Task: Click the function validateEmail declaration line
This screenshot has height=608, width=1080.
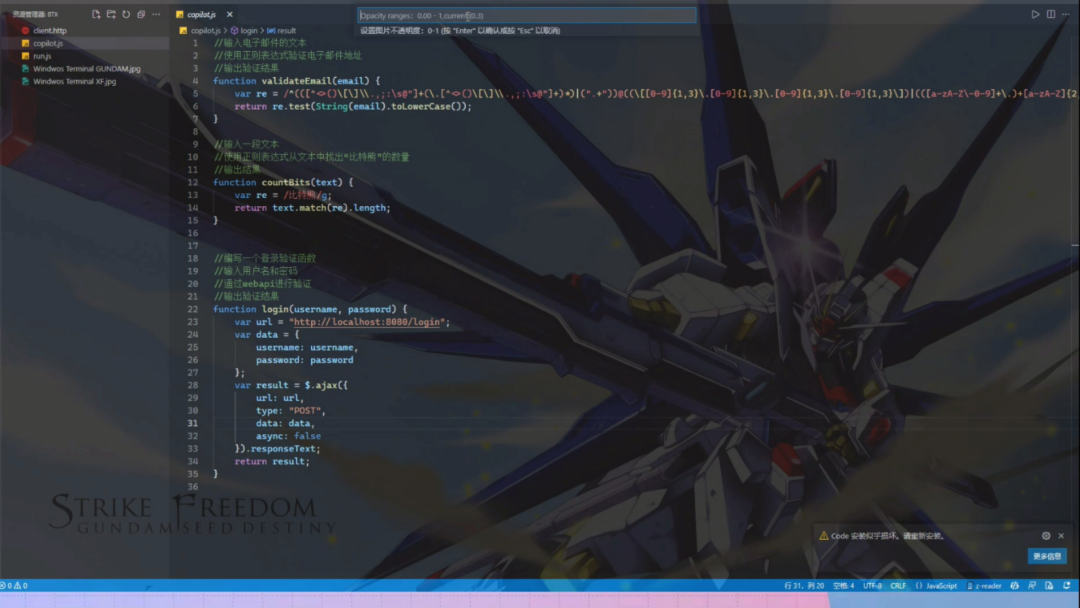Action: coord(296,81)
